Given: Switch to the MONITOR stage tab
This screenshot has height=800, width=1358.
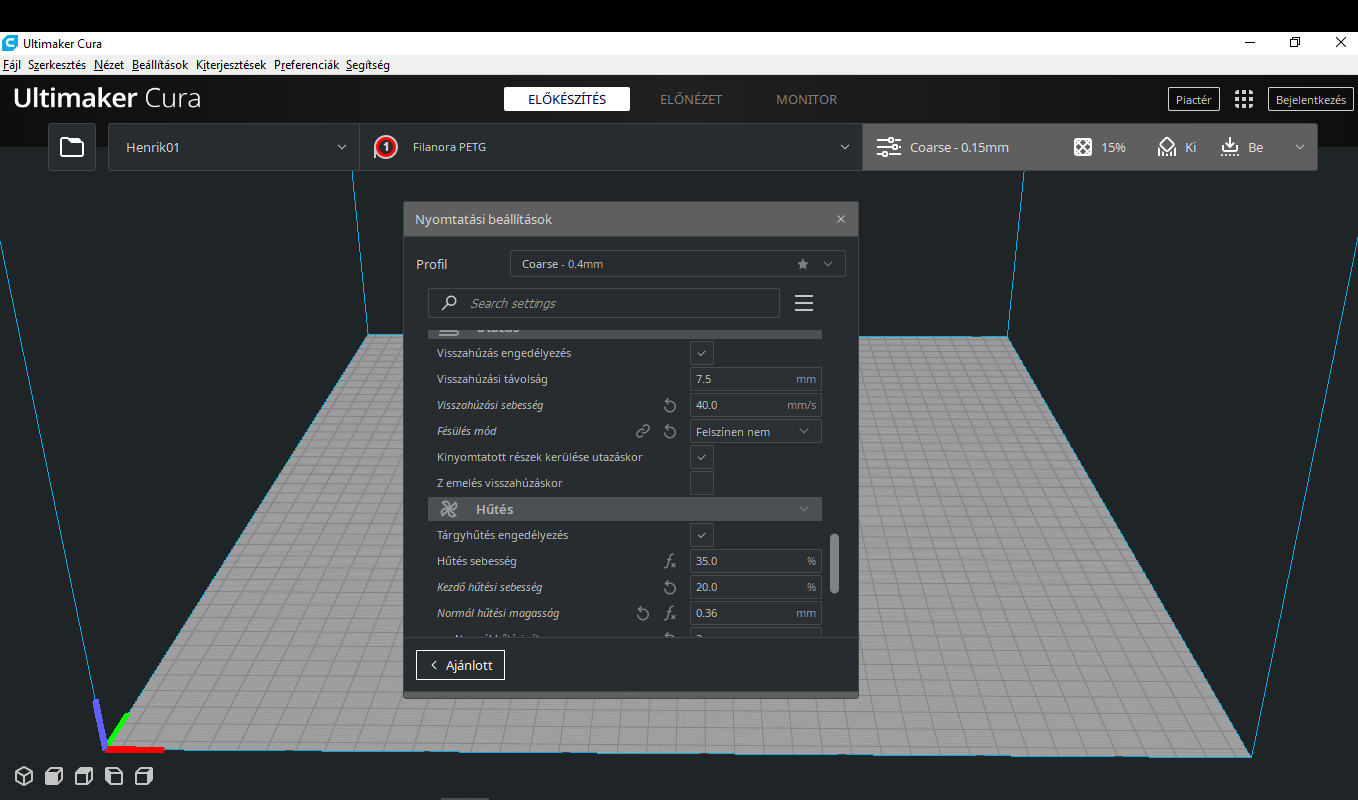Looking at the screenshot, I should point(807,99).
